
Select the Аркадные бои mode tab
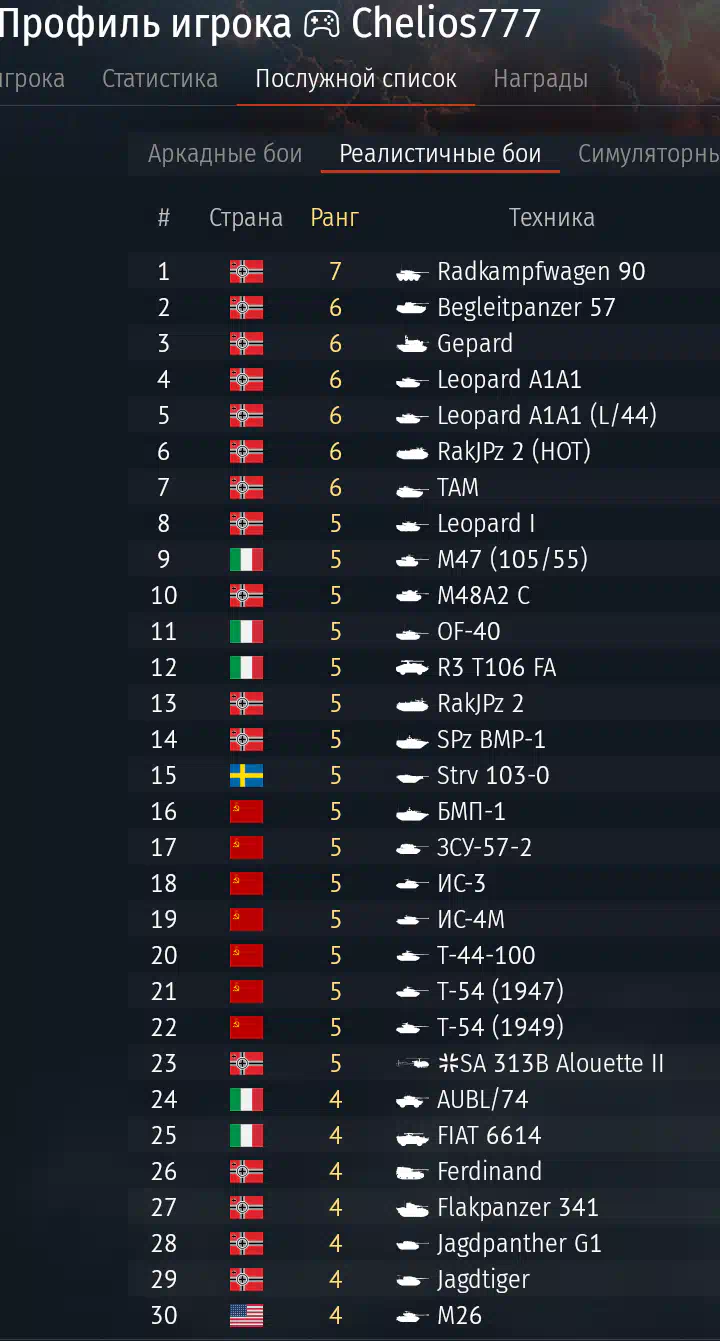click(225, 154)
